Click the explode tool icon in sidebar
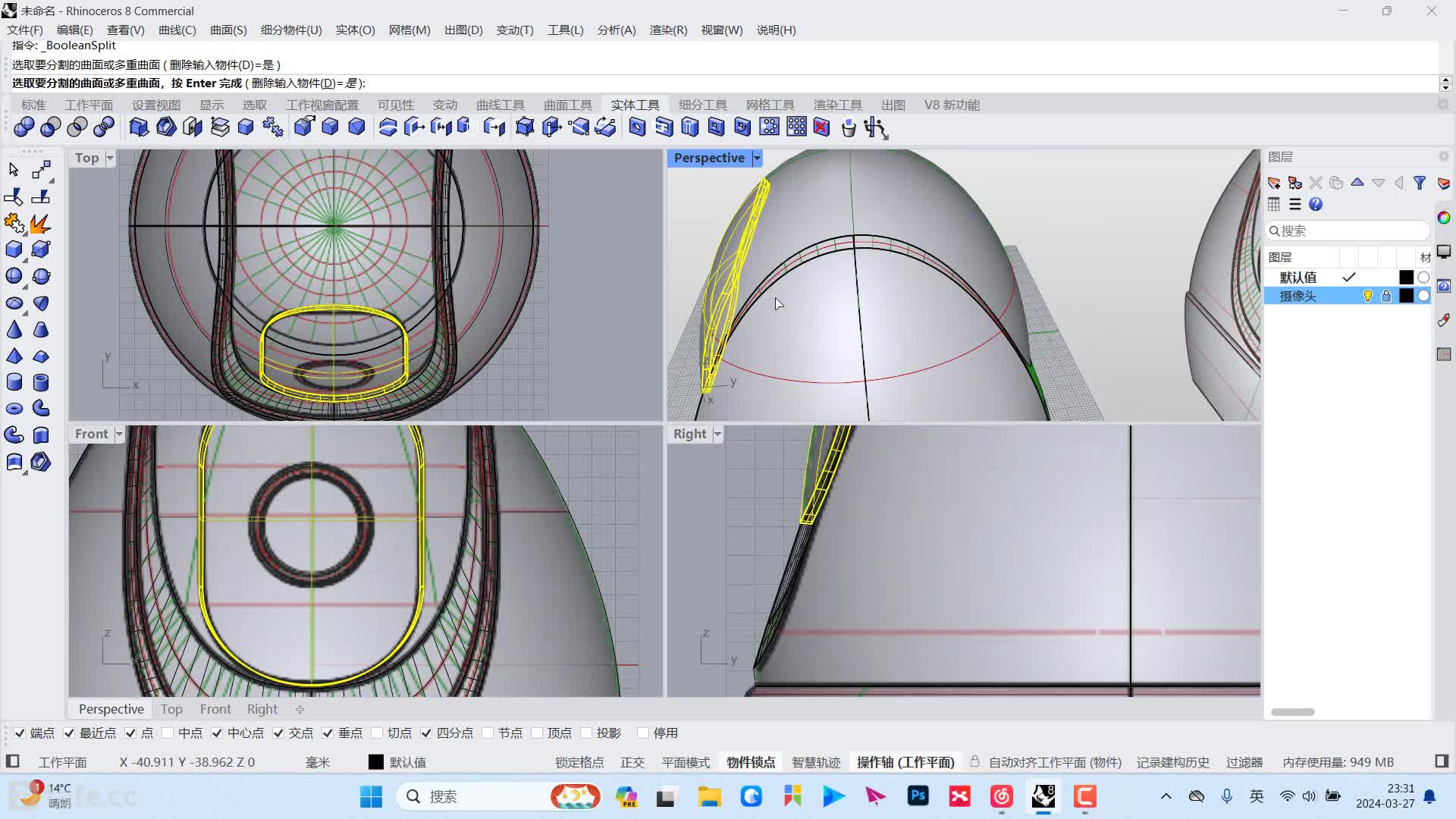The image size is (1456, 819). (x=41, y=223)
